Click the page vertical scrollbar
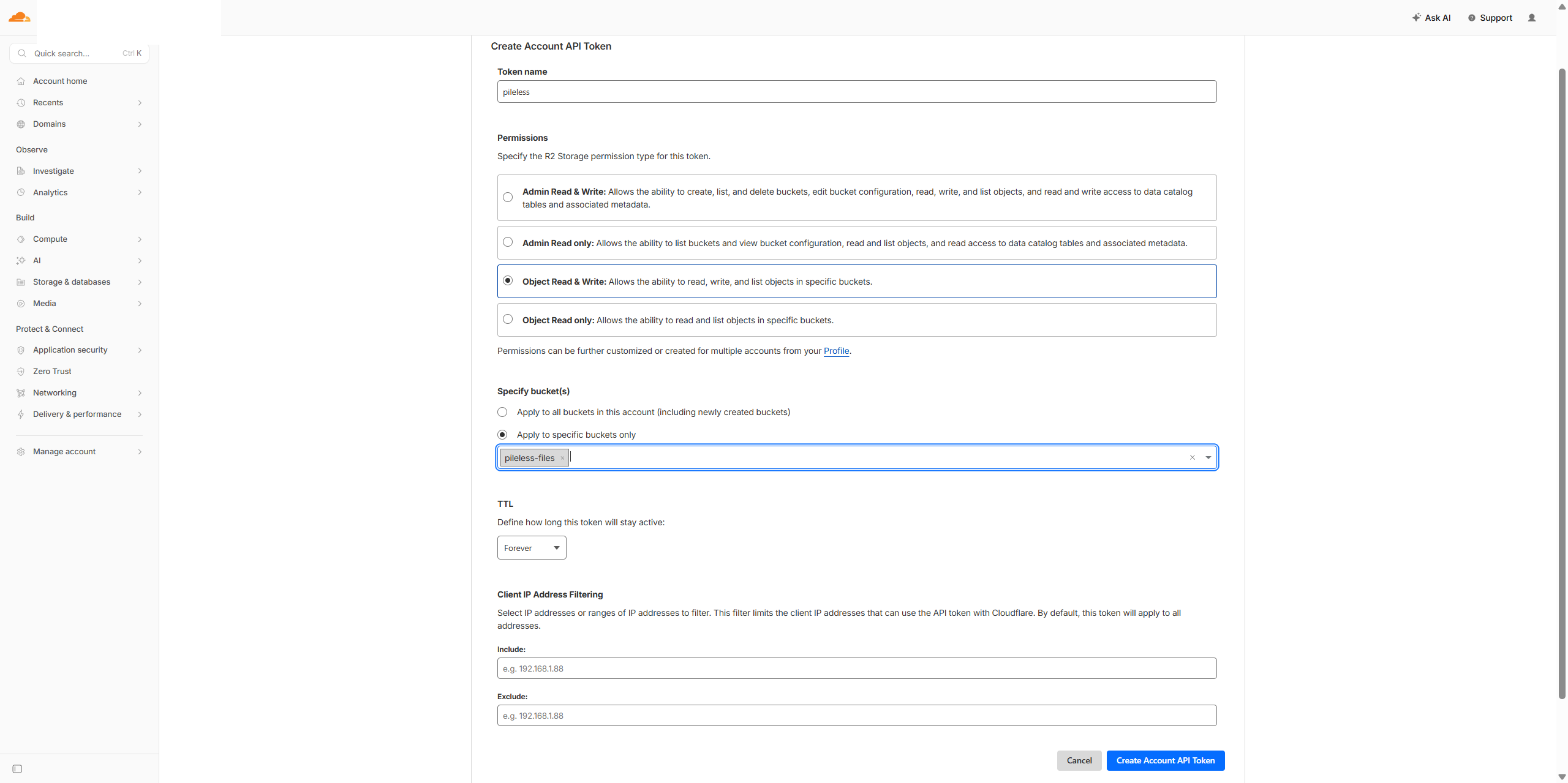1568x783 pixels. [1562, 384]
